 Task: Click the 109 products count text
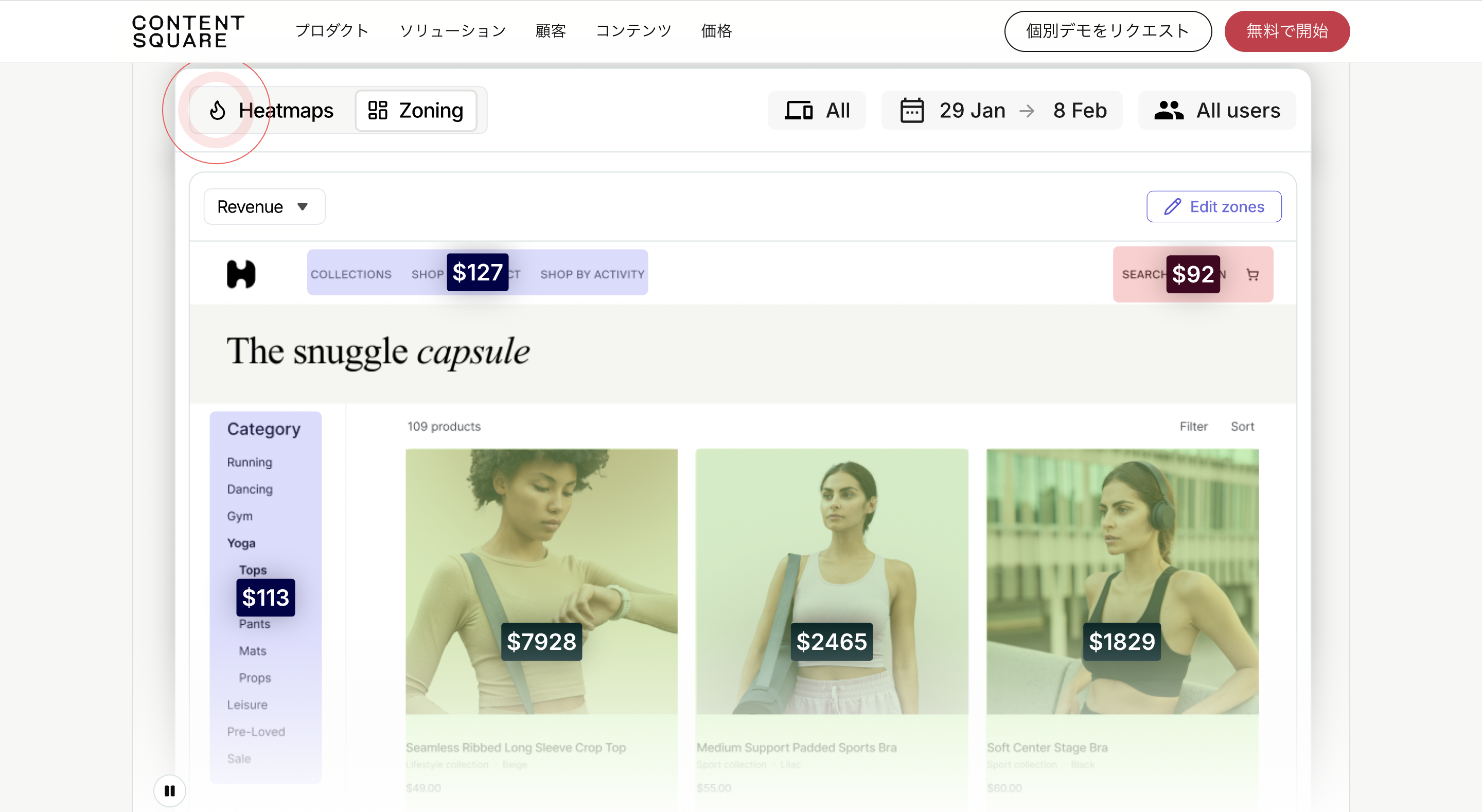click(x=444, y=427)
